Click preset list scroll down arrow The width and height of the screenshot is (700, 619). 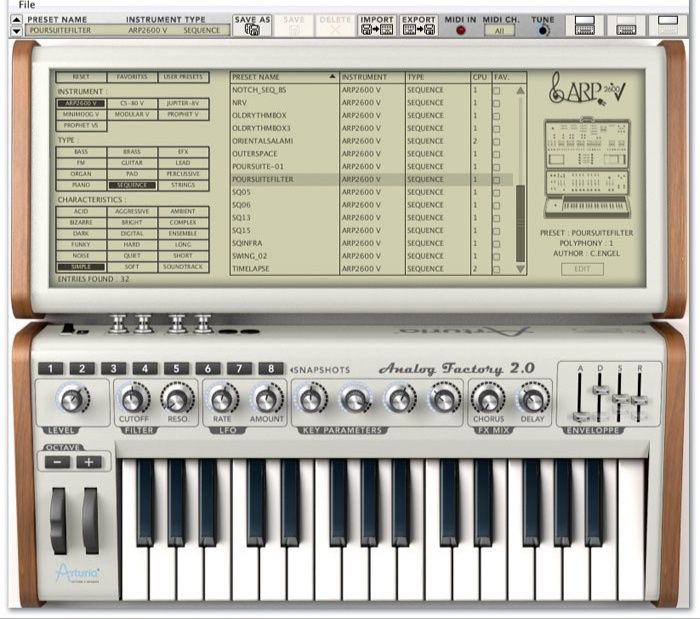pyautogui.click(x=520, y=269)
